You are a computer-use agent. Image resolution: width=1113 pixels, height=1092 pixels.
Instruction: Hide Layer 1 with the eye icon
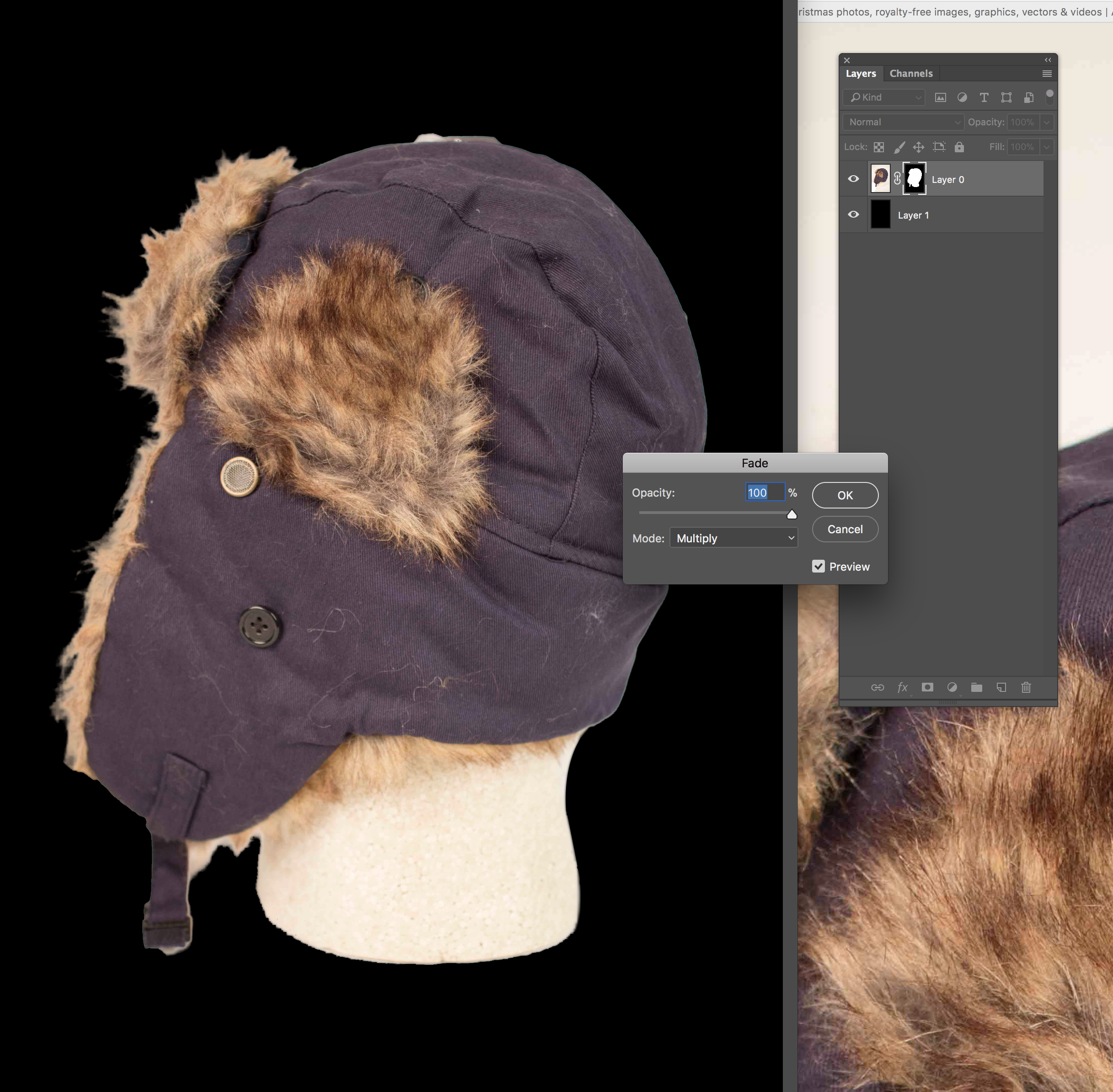[x=853, y=214]
